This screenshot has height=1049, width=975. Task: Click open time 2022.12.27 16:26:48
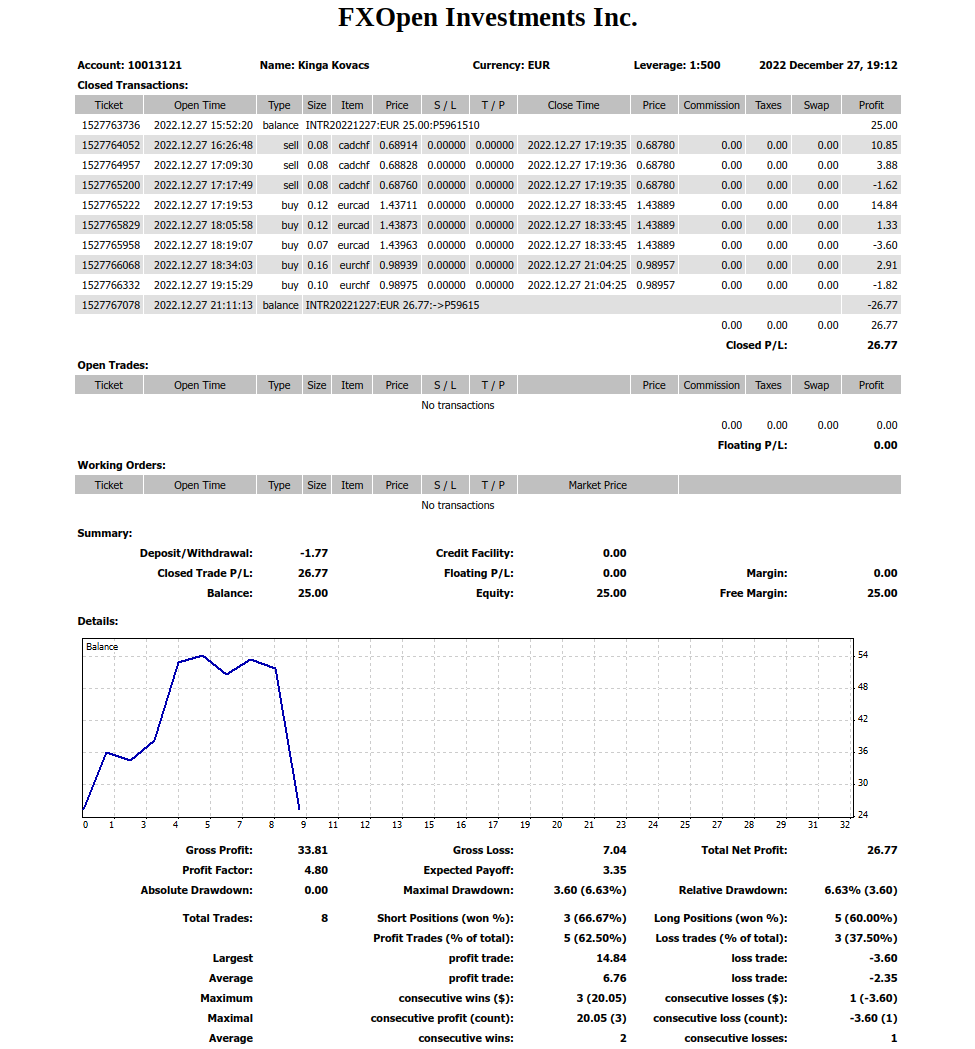click(x=203, y=145)
